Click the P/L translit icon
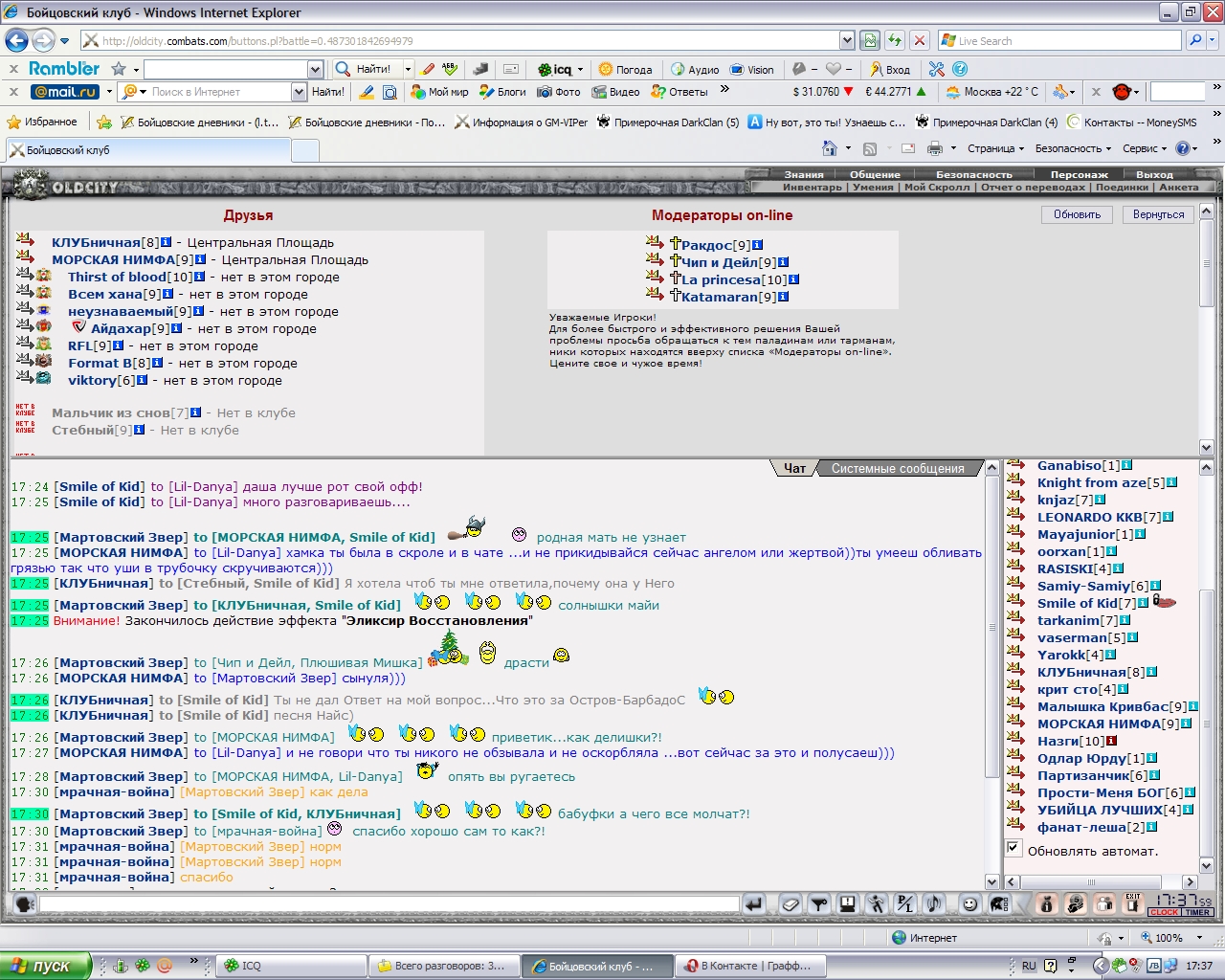Screen dimensions: 1225x980 pos(905,903)
